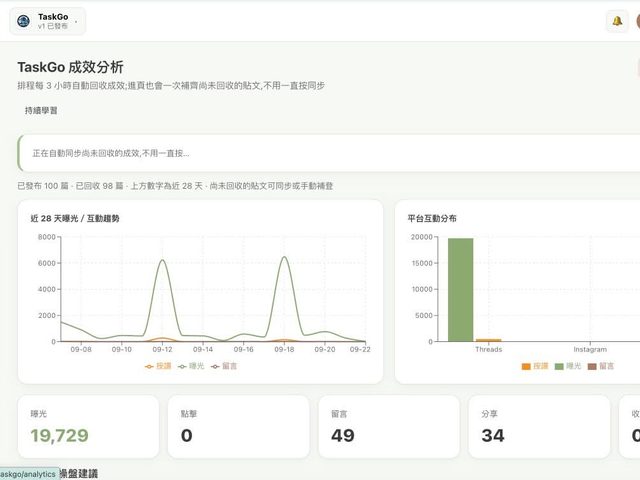640x480 pixels.
Task: Click the auto-sync status banner
Action: (x=329, y=153)
